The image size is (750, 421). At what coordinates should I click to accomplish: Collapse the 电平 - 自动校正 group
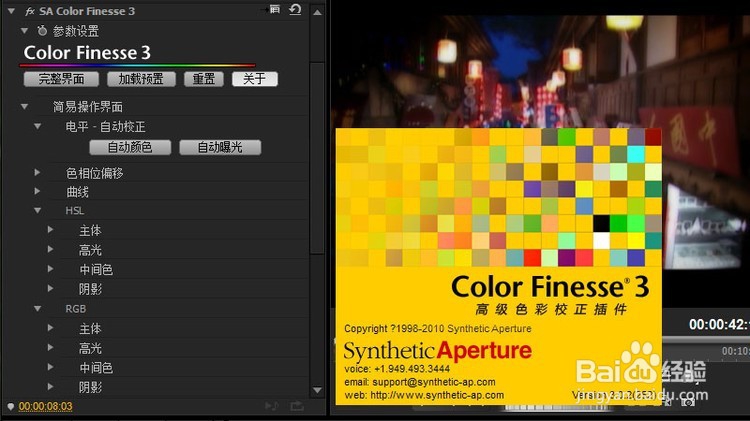pyautogui.click(x=37, y=126)
